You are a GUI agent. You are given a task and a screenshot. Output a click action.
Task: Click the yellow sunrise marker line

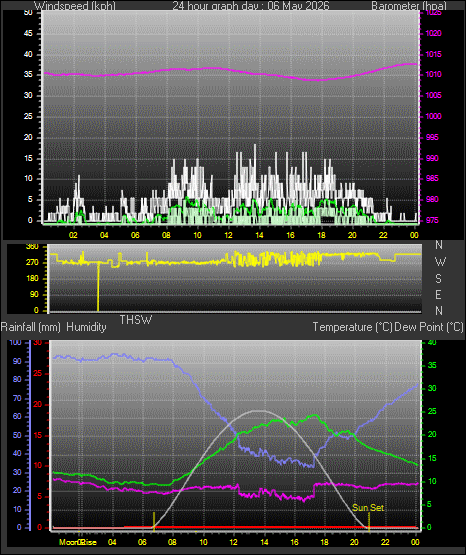(154, 521)
